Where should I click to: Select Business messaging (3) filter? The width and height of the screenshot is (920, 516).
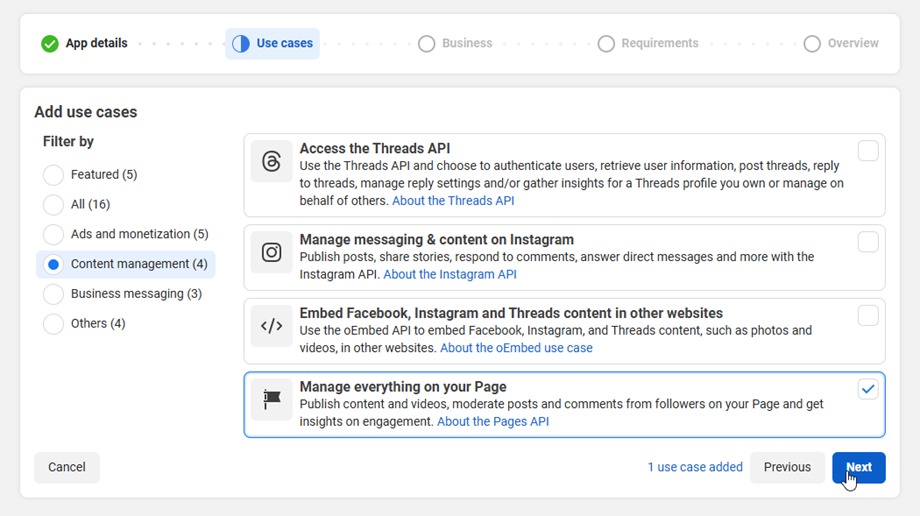pos(53,294)
